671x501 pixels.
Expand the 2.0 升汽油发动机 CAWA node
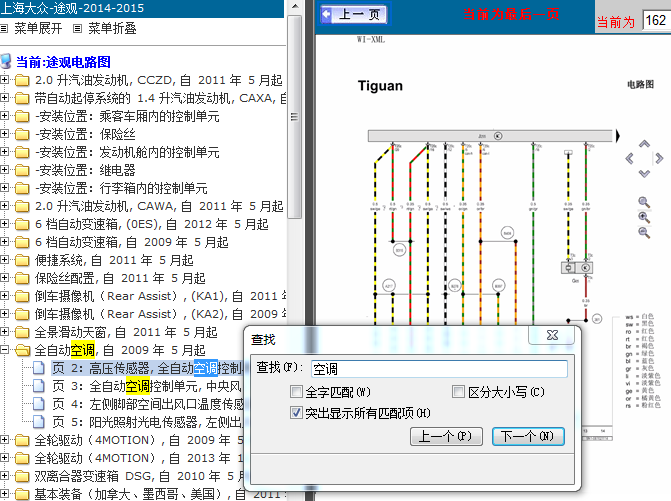pos(4,205)
